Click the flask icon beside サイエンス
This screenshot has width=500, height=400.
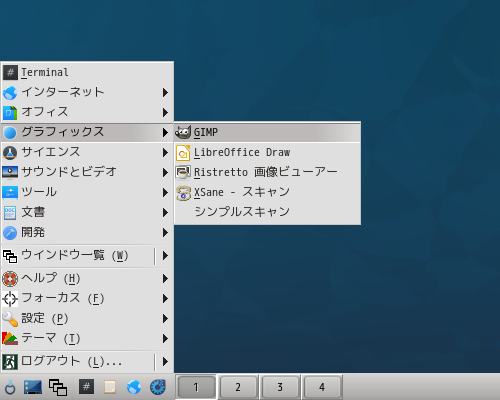coord(10,153)
